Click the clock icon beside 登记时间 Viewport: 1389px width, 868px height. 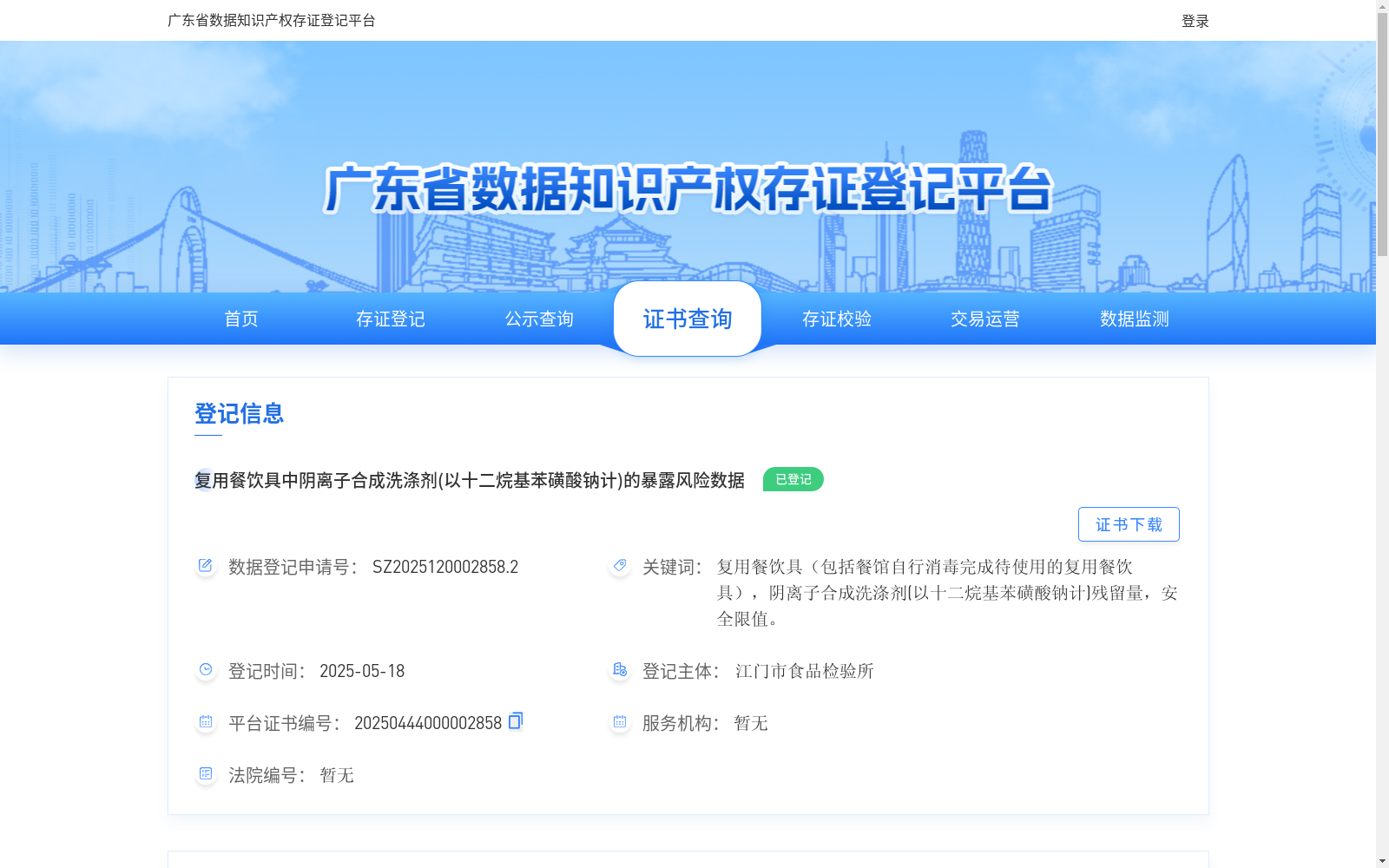(x=206, y=670)
